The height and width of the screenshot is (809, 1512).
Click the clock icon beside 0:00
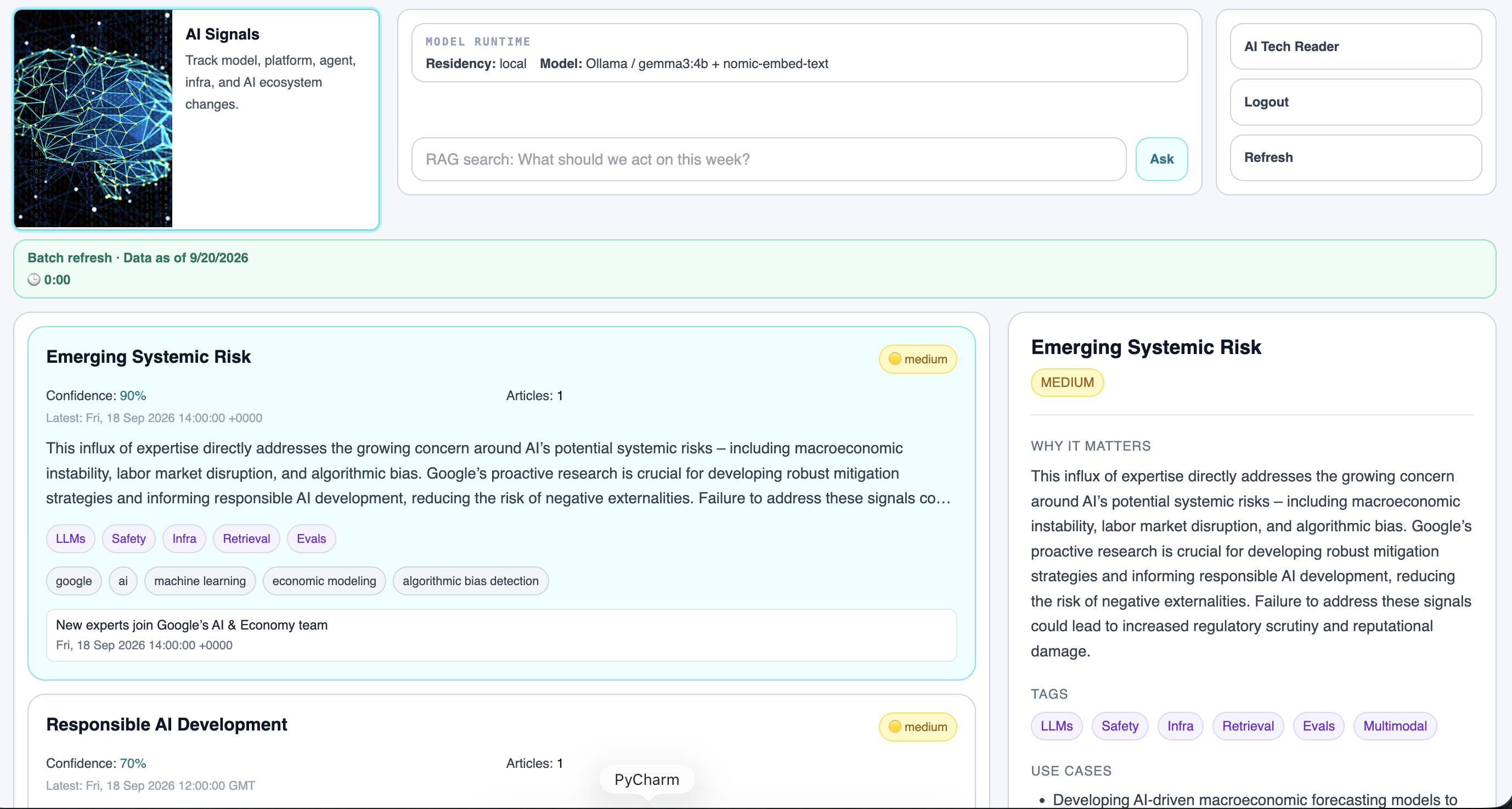pos(34,280)
